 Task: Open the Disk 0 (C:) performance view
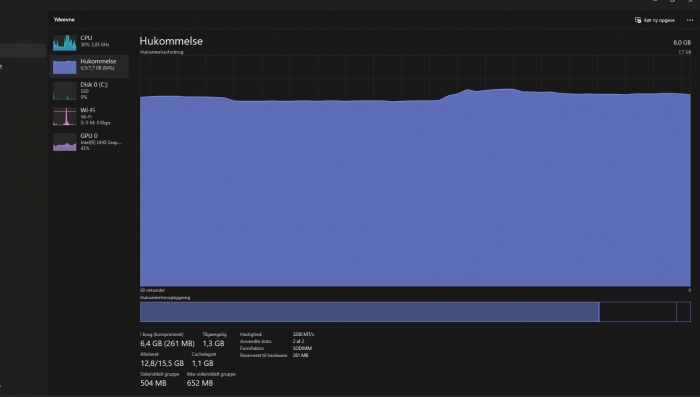89,90
